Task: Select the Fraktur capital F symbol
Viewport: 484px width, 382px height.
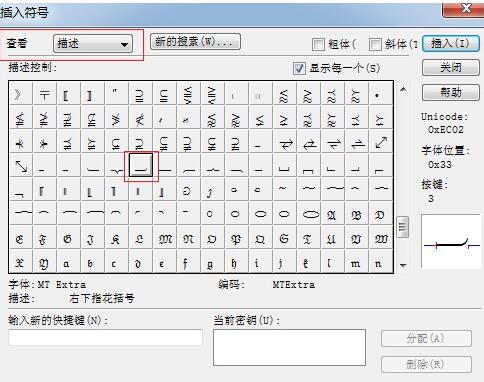Action: (x=44, y=238)
